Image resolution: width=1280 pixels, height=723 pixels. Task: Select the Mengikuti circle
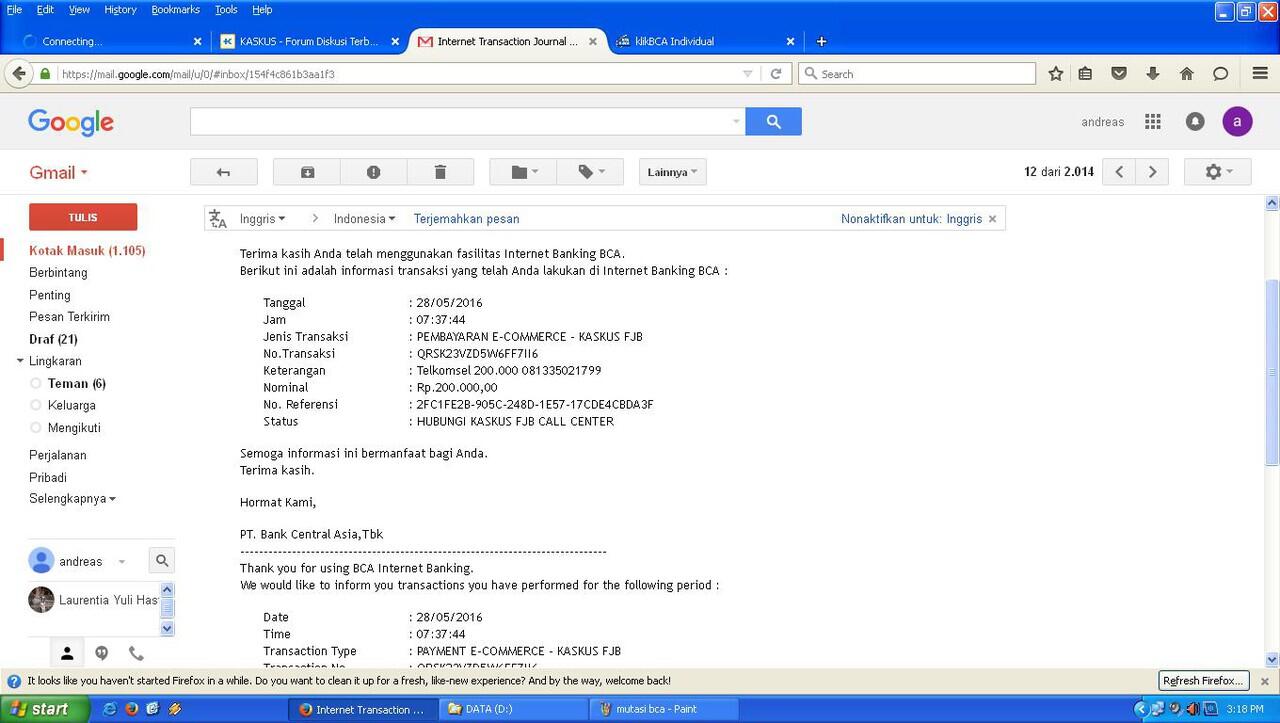point(74,427)
